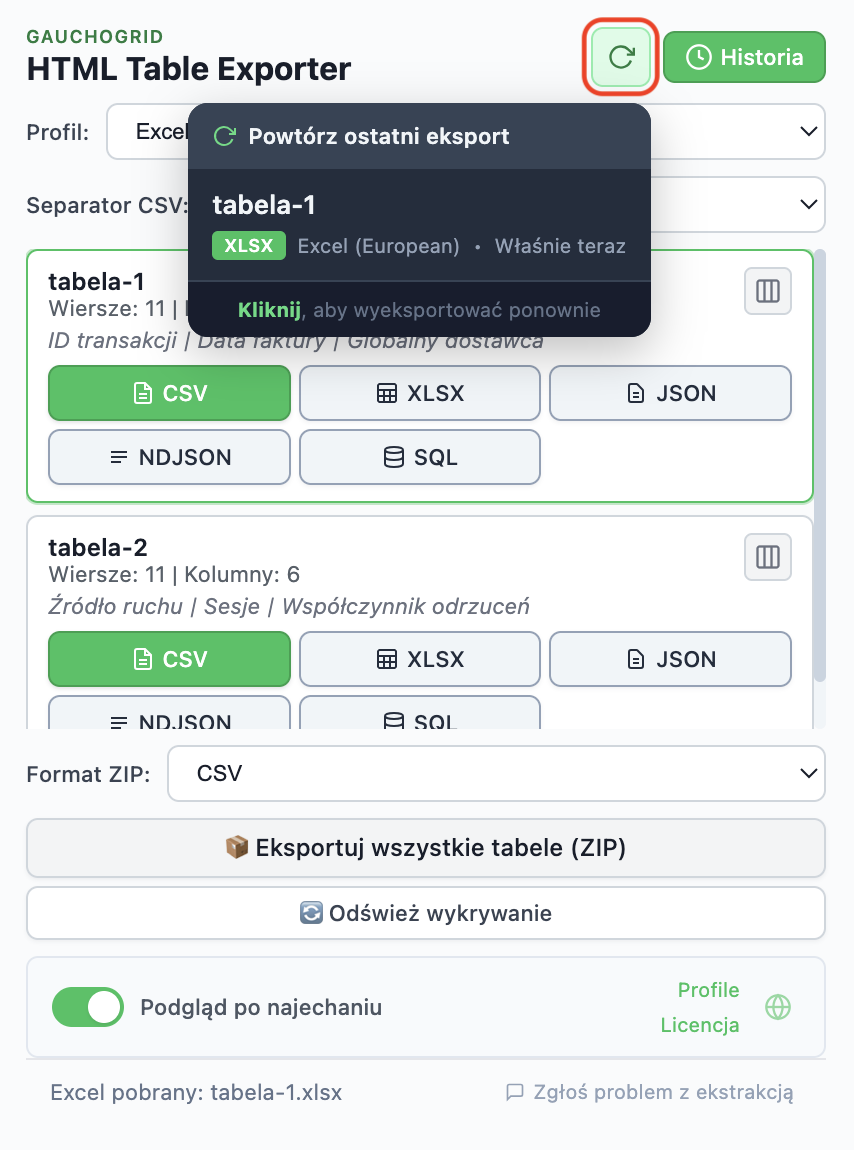This screenshot has height=1150, width=854.
Task: Click tabela-1 entry in repeat export popup
Action: click(x=419, y=224)
